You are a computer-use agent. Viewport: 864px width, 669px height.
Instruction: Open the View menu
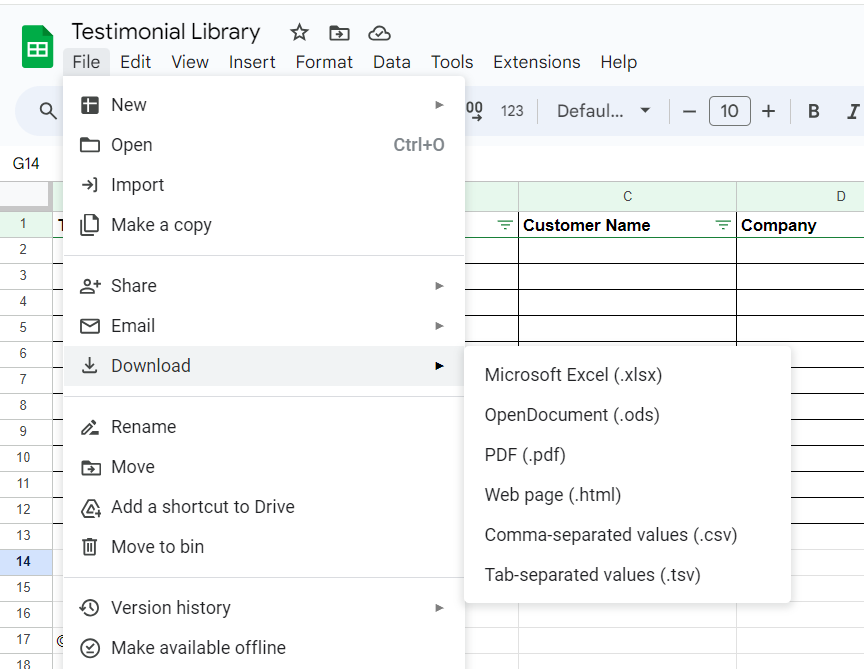click(x=190, y=62)
